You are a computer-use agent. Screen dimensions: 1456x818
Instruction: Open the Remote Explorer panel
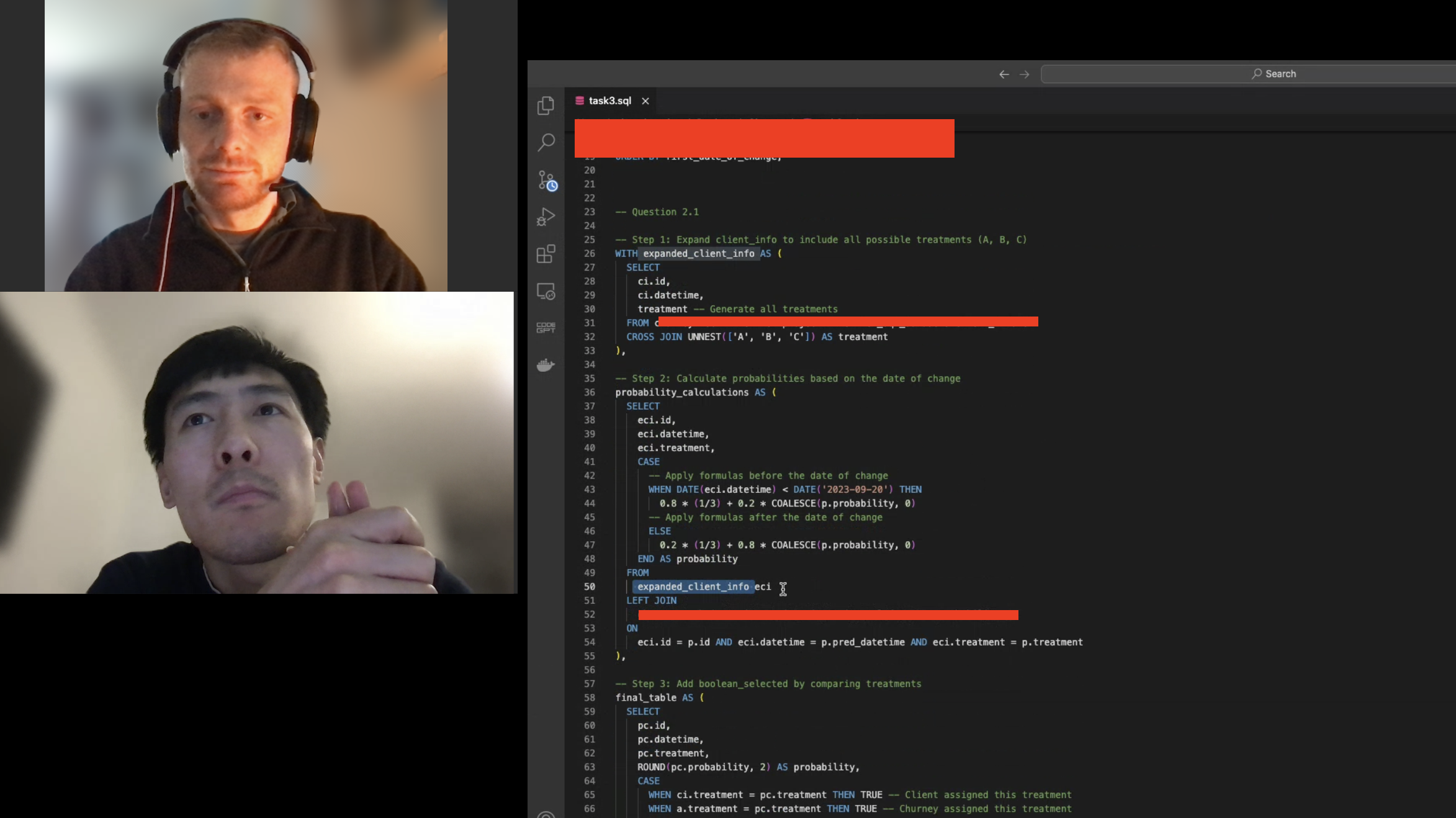[546, 291]
